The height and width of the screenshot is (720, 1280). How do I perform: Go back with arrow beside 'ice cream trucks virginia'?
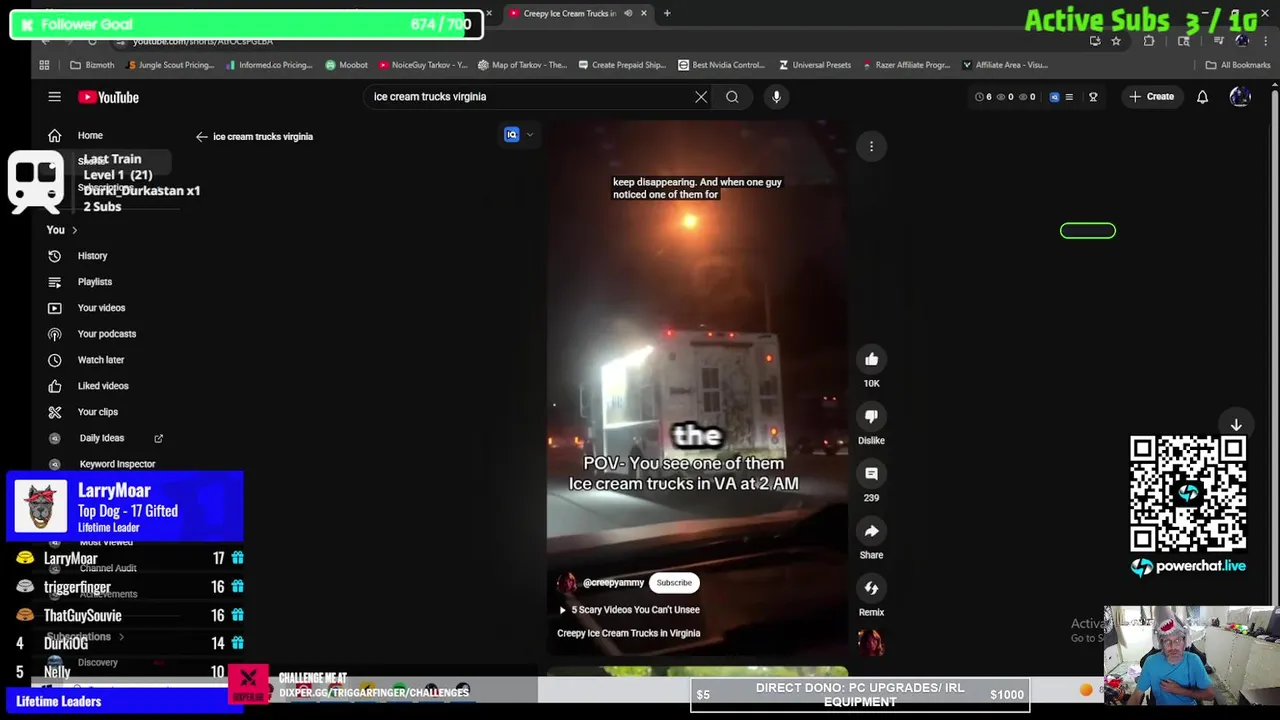(201, 137)
